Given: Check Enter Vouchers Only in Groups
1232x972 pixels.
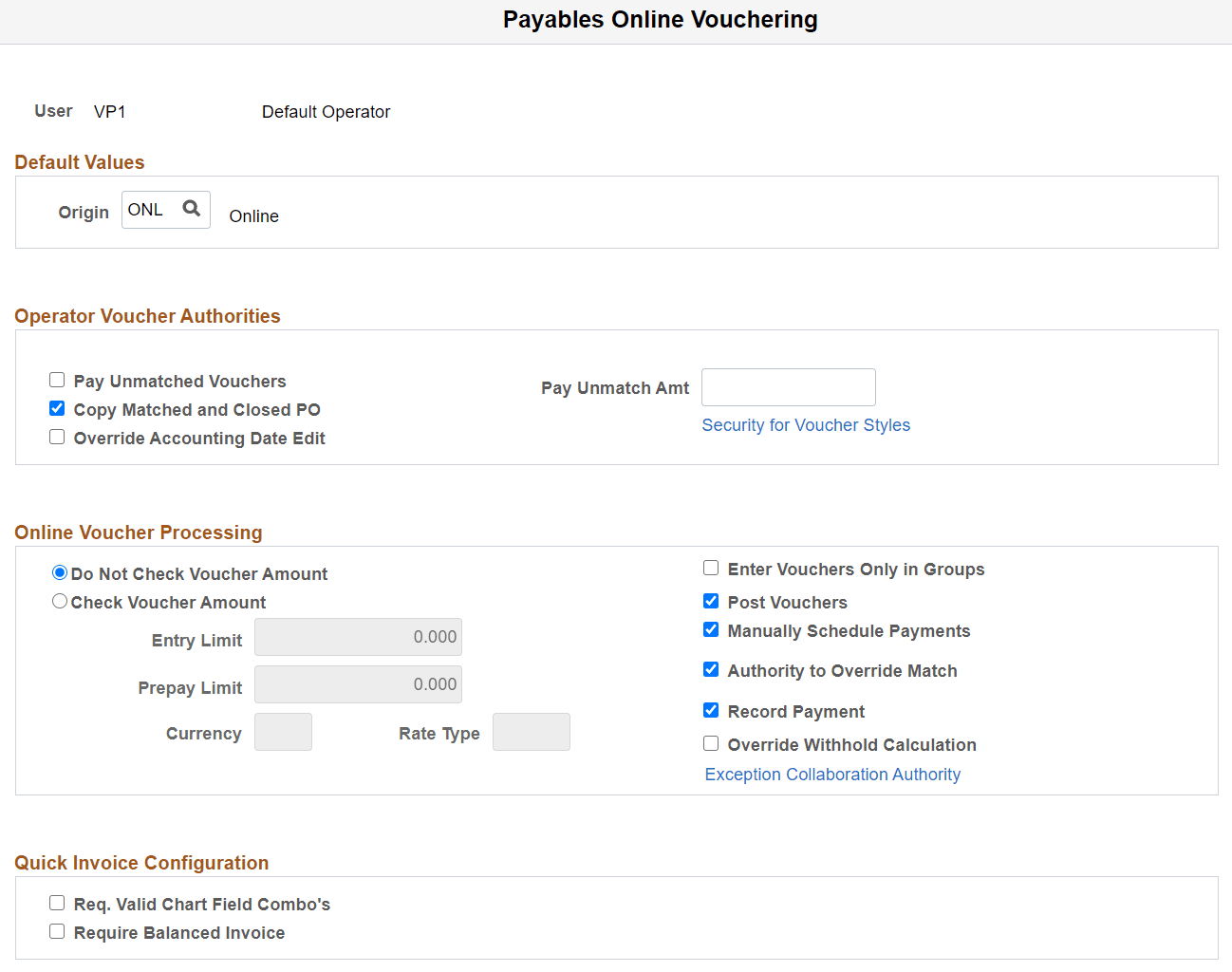Looking at the screenshot, I should point(711,567).
